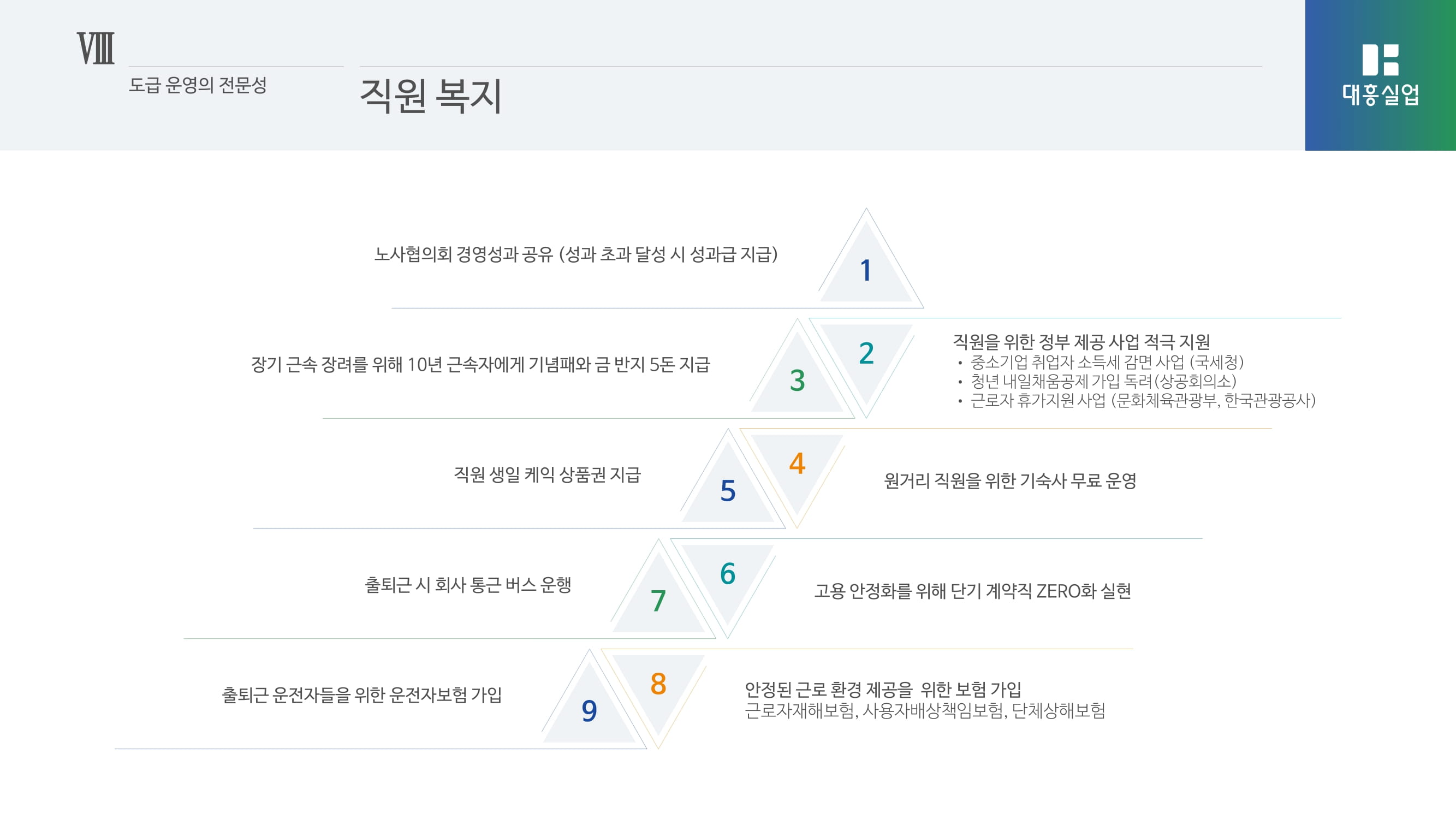Image resolution: width=1456 pixels, height=819 pixels.
Task: Click the teal inverted triangle 6
Action: point(728,574)
